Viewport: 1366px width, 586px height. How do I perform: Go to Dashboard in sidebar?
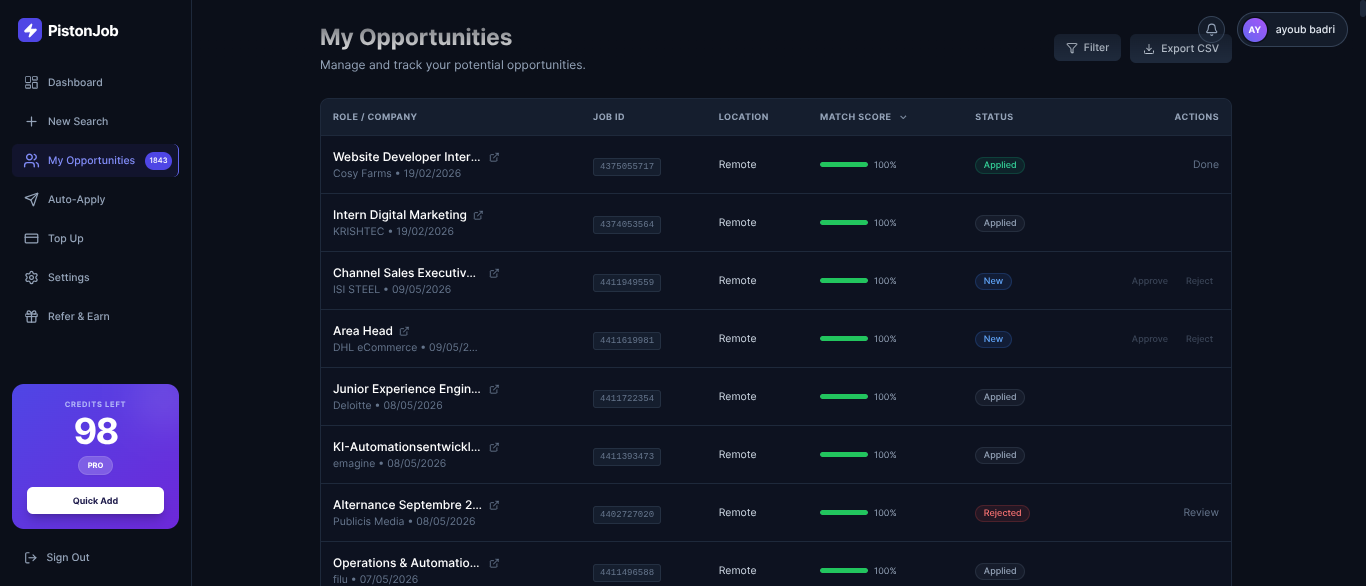95,82
